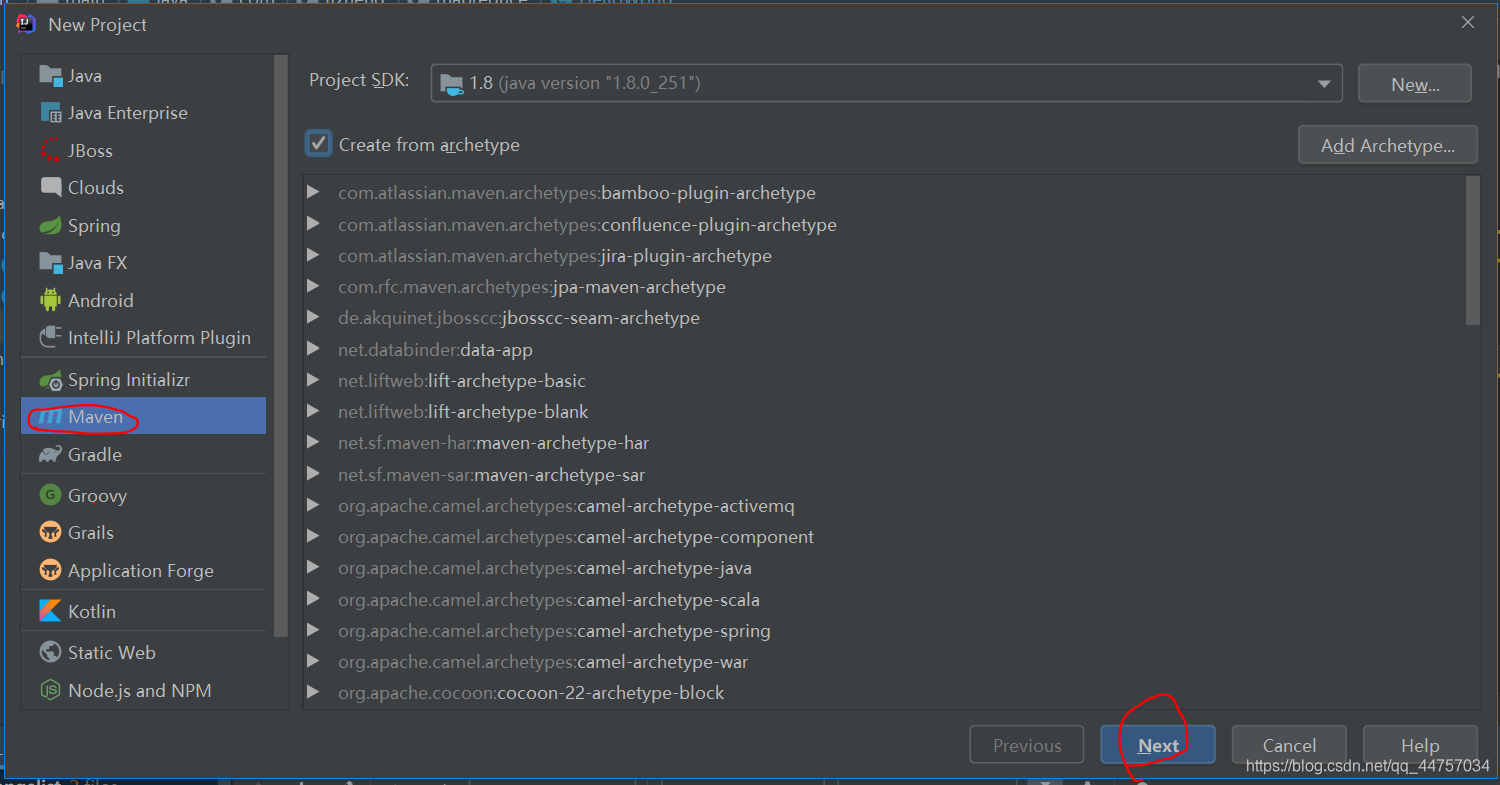This screenshot has width=1500, height=785.
Task: Click the JBoss red icon
Action: 50,150
